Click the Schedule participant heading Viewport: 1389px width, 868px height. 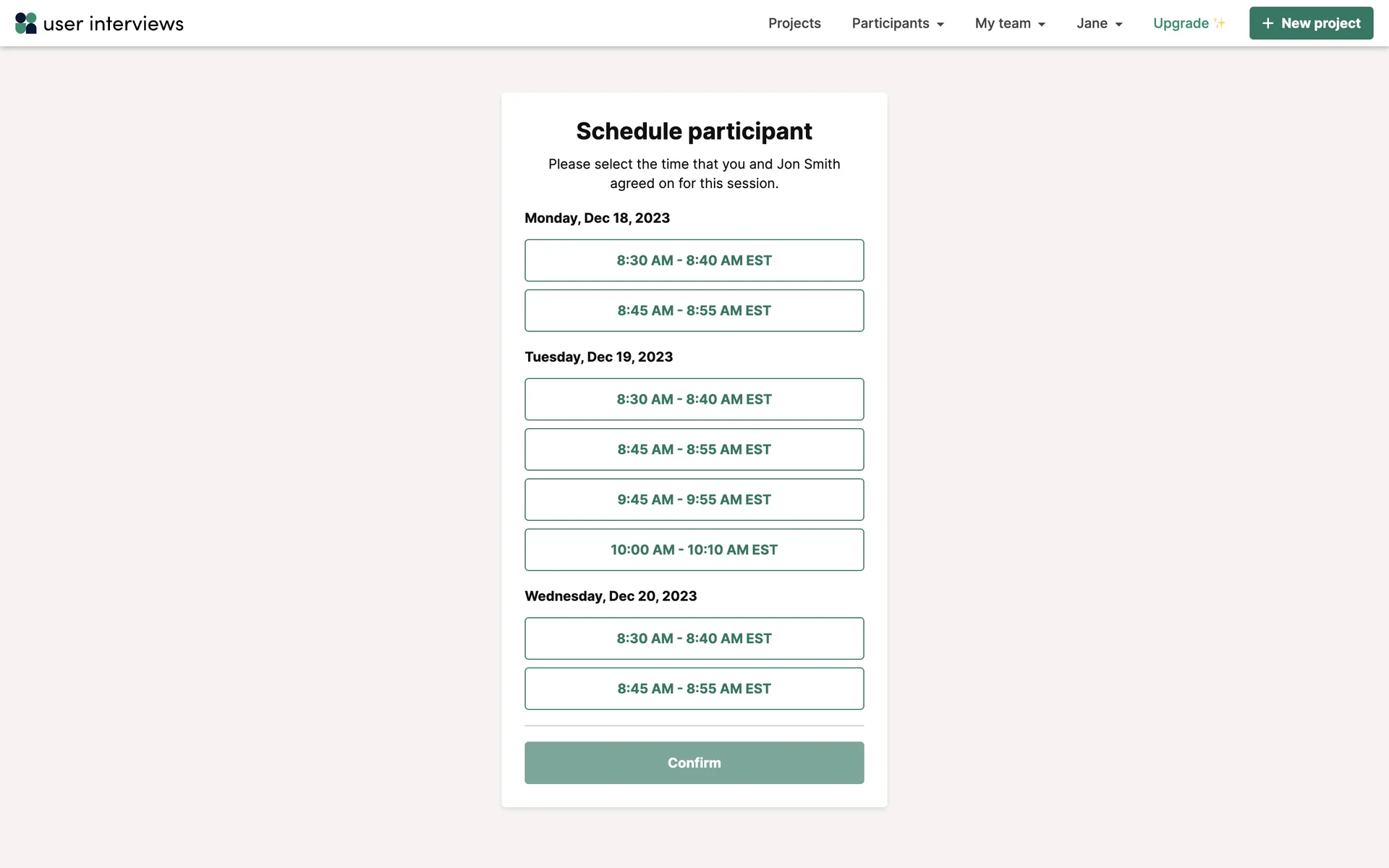pyautogui.click(x=694, y=131)
